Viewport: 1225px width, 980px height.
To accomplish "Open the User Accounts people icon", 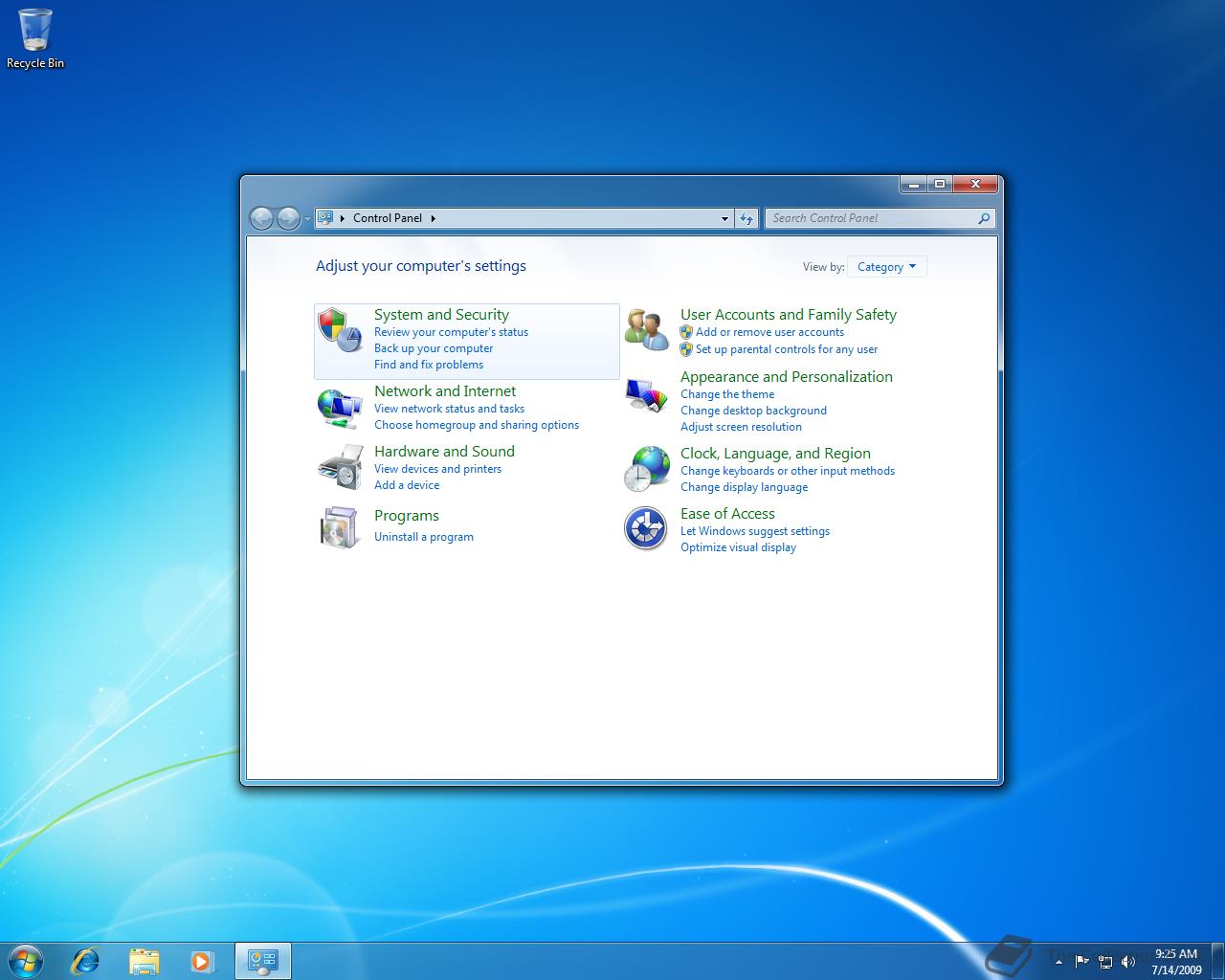I will coord(646,330).
